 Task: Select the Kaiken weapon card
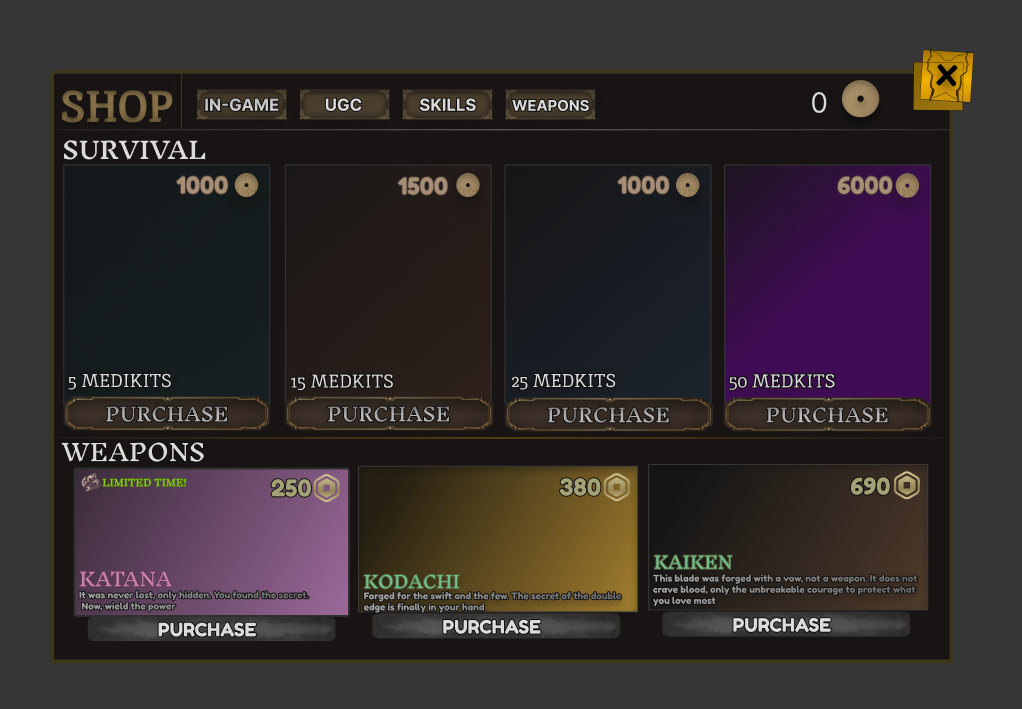787,537
